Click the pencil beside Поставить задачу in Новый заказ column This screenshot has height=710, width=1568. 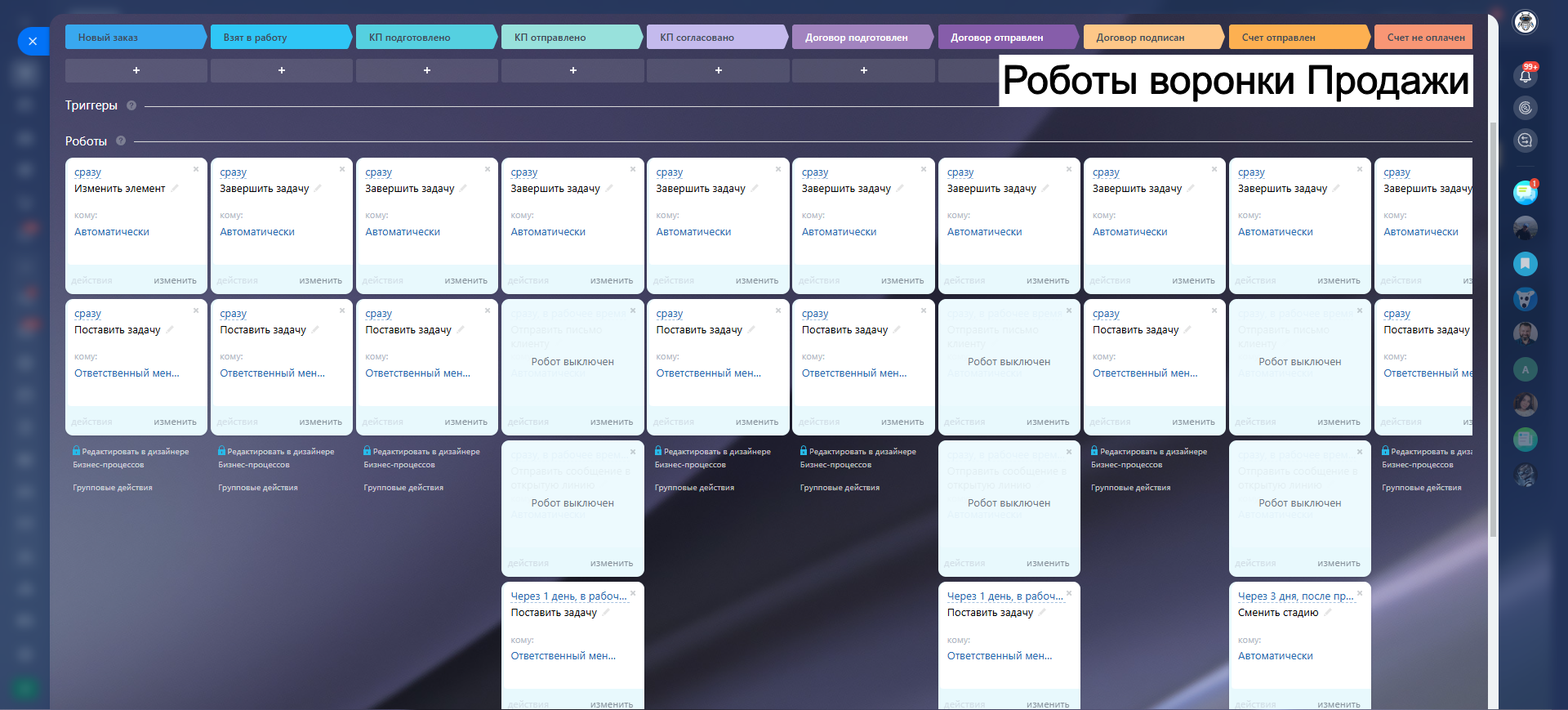point(170,329)
